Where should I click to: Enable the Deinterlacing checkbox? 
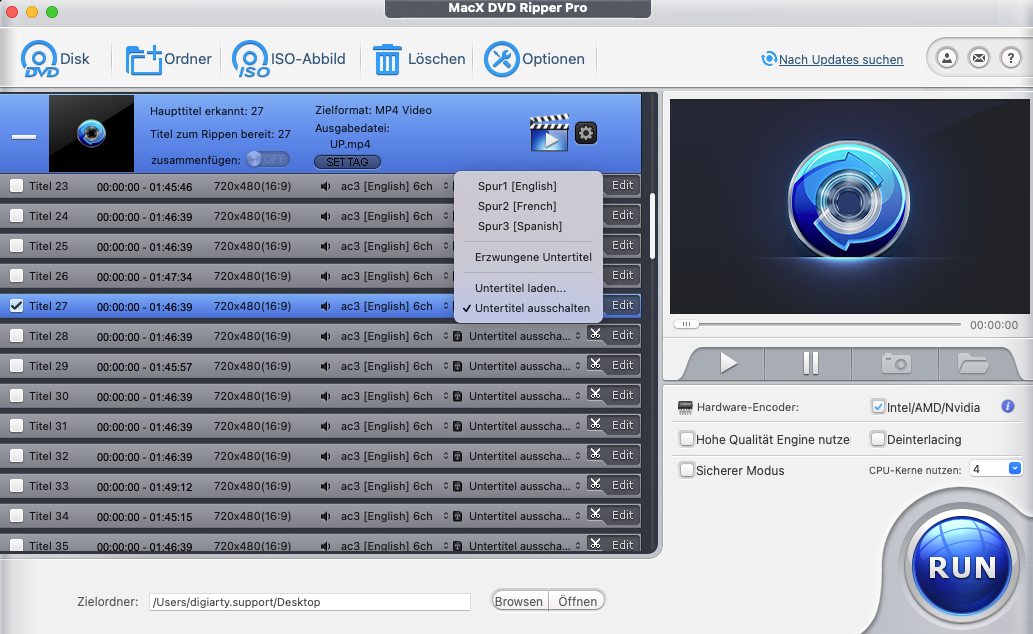878,439
